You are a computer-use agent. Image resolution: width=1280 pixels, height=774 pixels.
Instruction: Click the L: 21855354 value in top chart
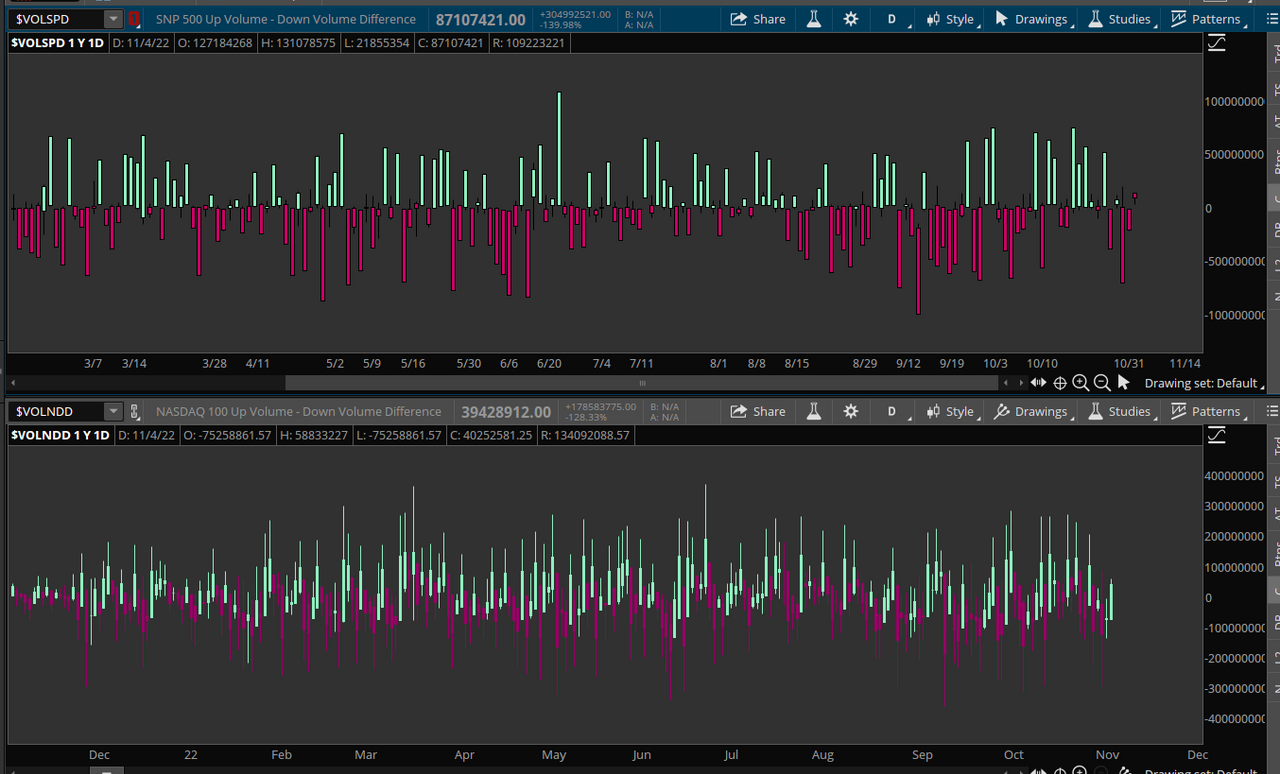[x=375, y=43]
